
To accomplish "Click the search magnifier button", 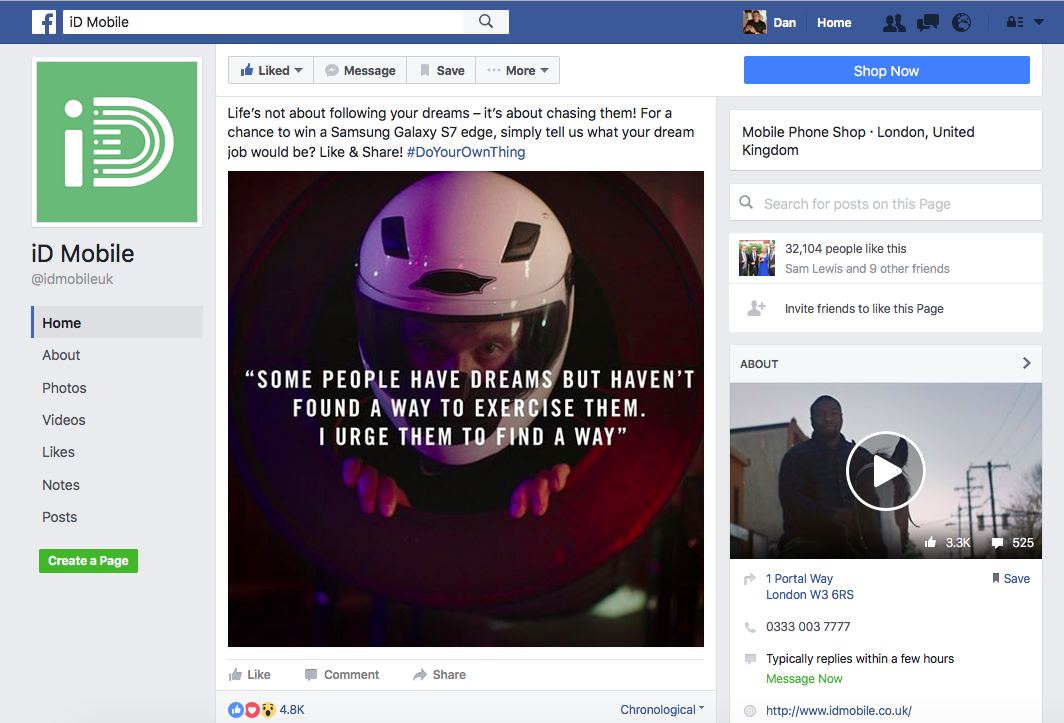I will pyautogui.click(x=486, y=22).
